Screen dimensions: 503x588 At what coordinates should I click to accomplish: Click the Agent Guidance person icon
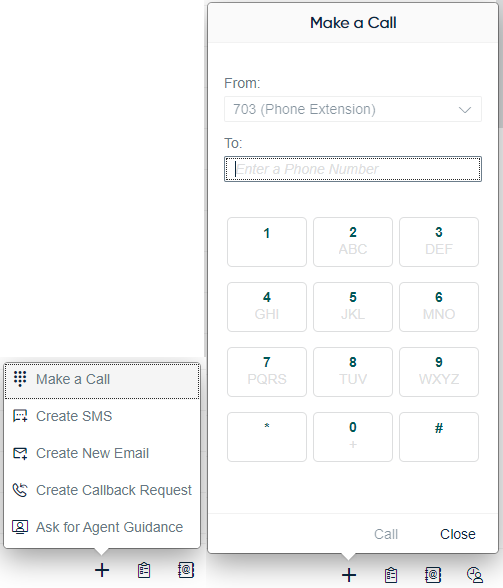coord(20,527)
